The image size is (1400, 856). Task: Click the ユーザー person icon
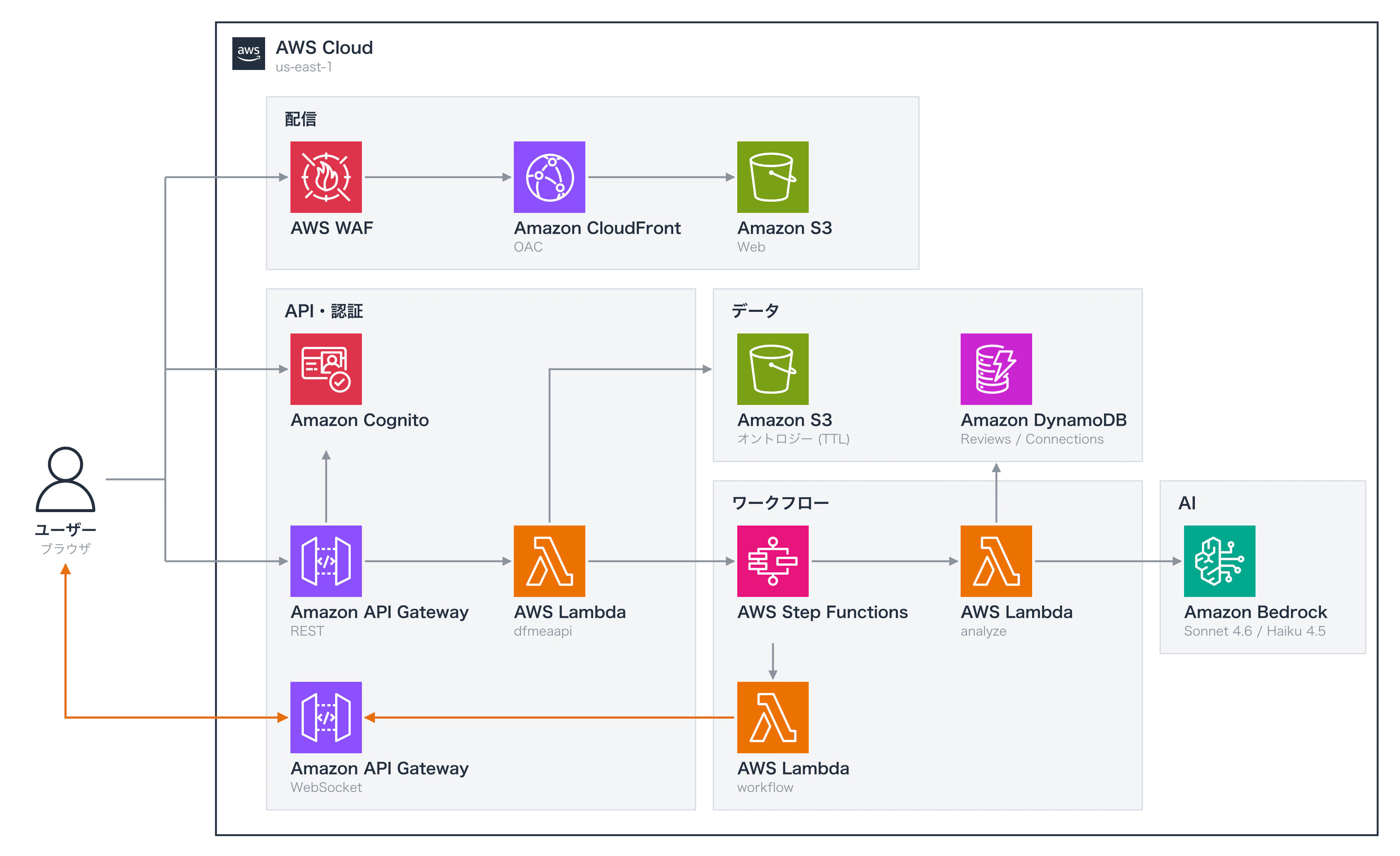coord(65,479)
